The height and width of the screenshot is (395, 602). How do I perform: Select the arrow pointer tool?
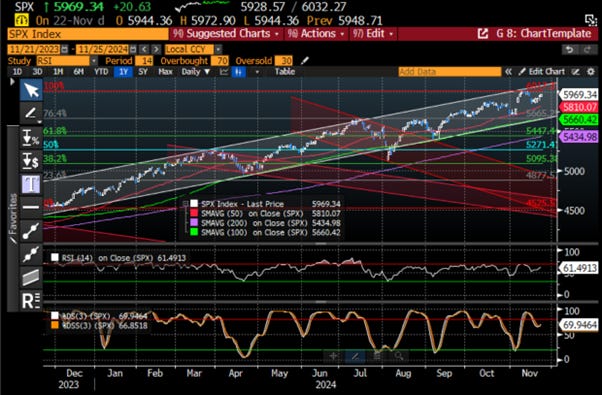(x=31, y=90)
